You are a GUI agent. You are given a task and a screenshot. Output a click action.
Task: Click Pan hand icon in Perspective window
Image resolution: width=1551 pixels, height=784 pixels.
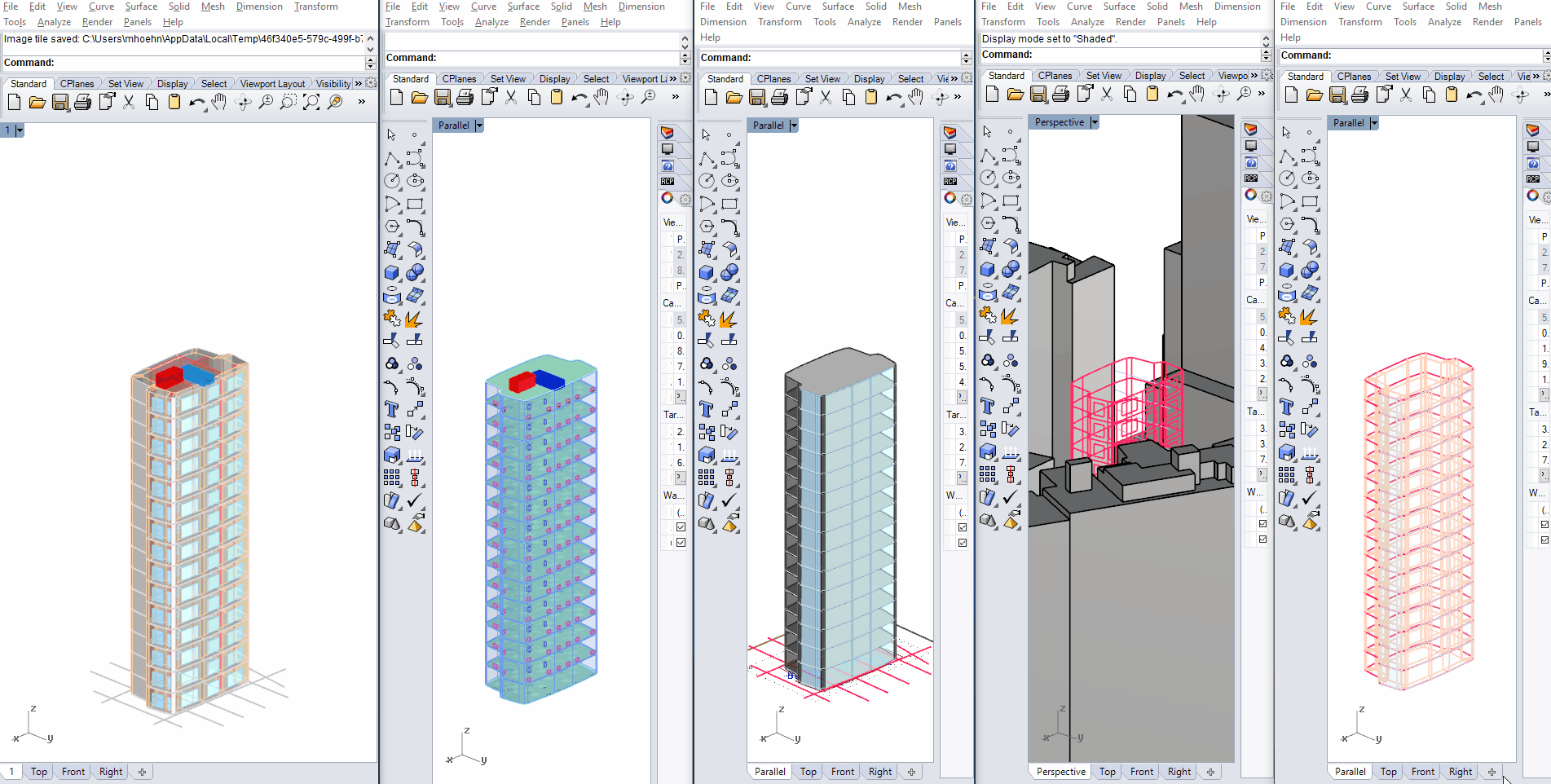tap(1197, 94)
